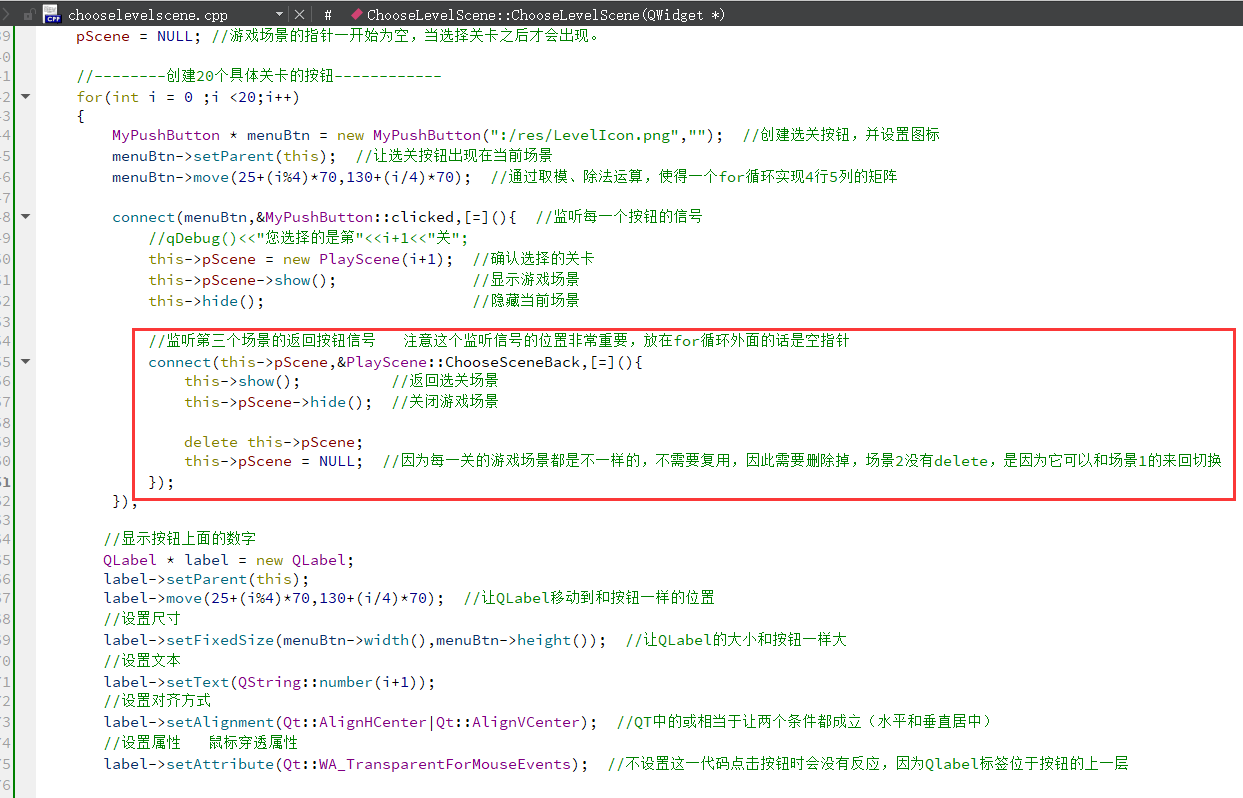Viewport: 1243px width, 798px height.
Task: Fold the connect(menuBtn,&MyPushButton::clicked lambda block
Action: (x=25, y=216)
